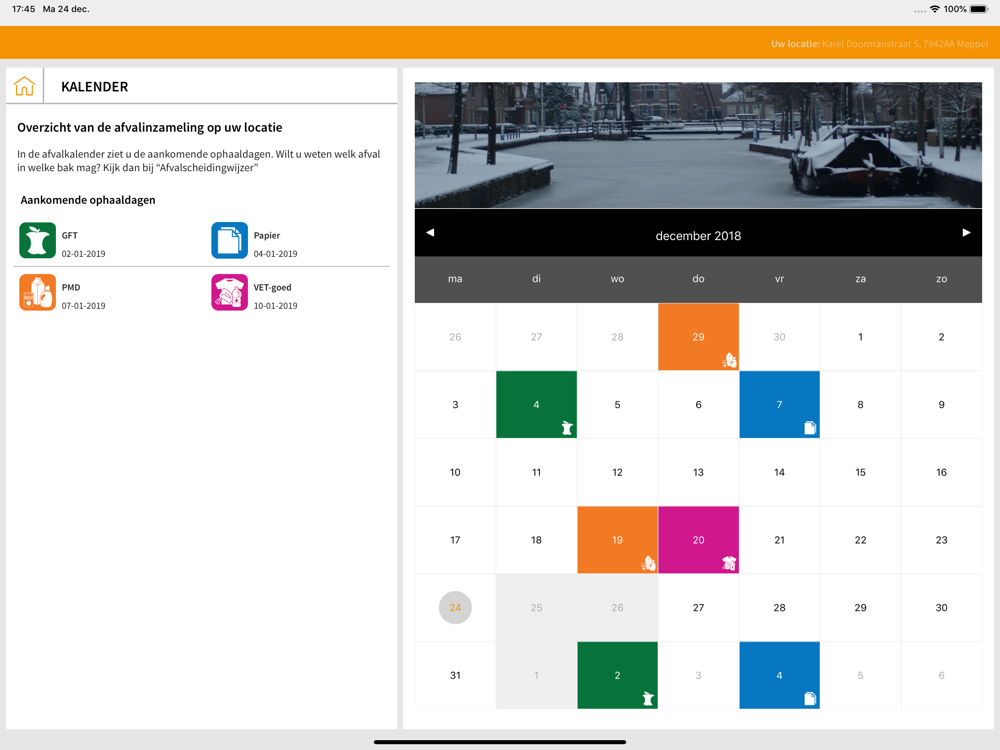
Task: Tap the KALENDER header title
Action: tap(94, 87)
